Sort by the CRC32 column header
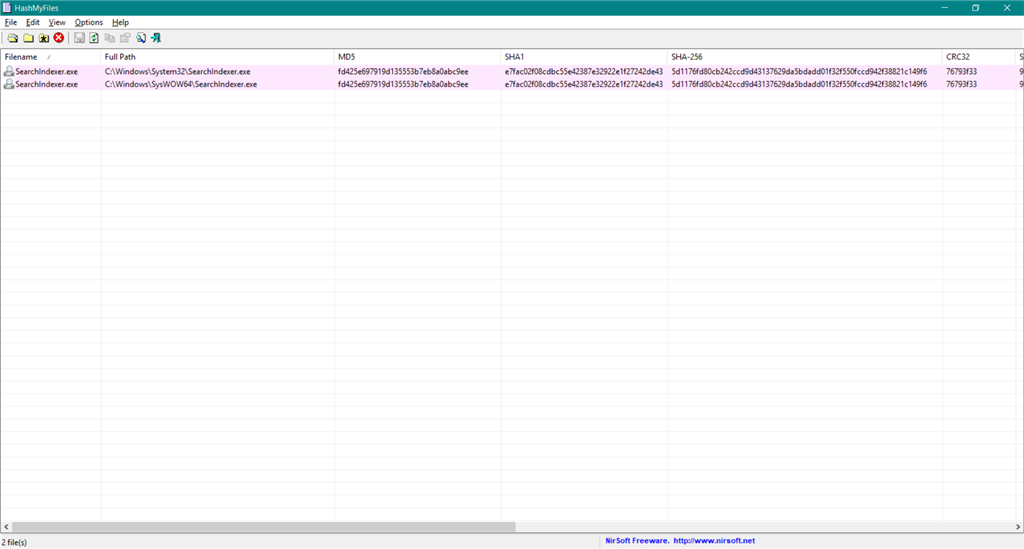Screen dimensions: 1024x549 (979, 57)
